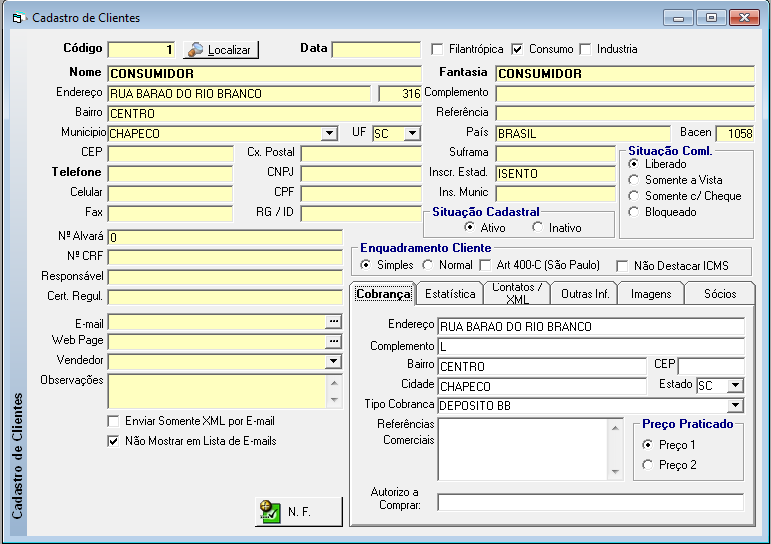Open the Vendedor dropdown

pyautogui.click(x=334, y=361)
